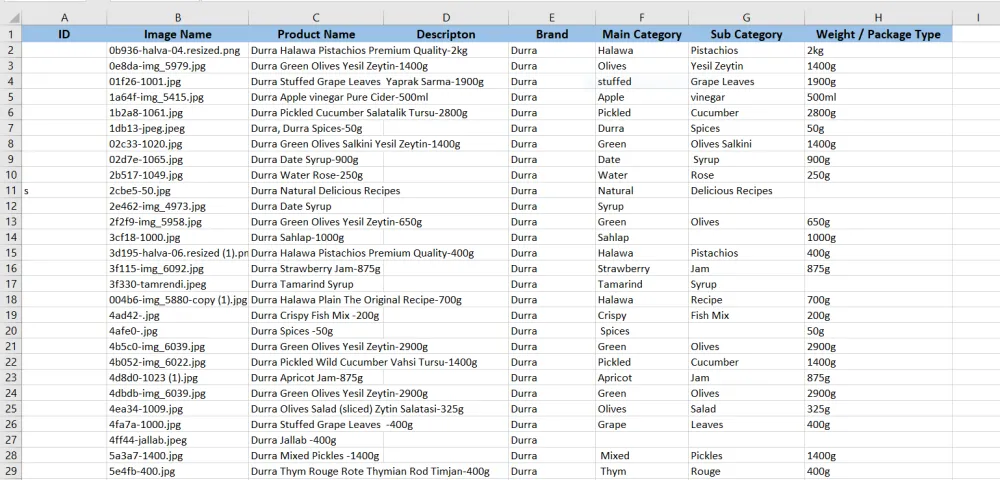Select row 11 header
This screenshot has height=480, width=1000.
click(x=11, y=191)
